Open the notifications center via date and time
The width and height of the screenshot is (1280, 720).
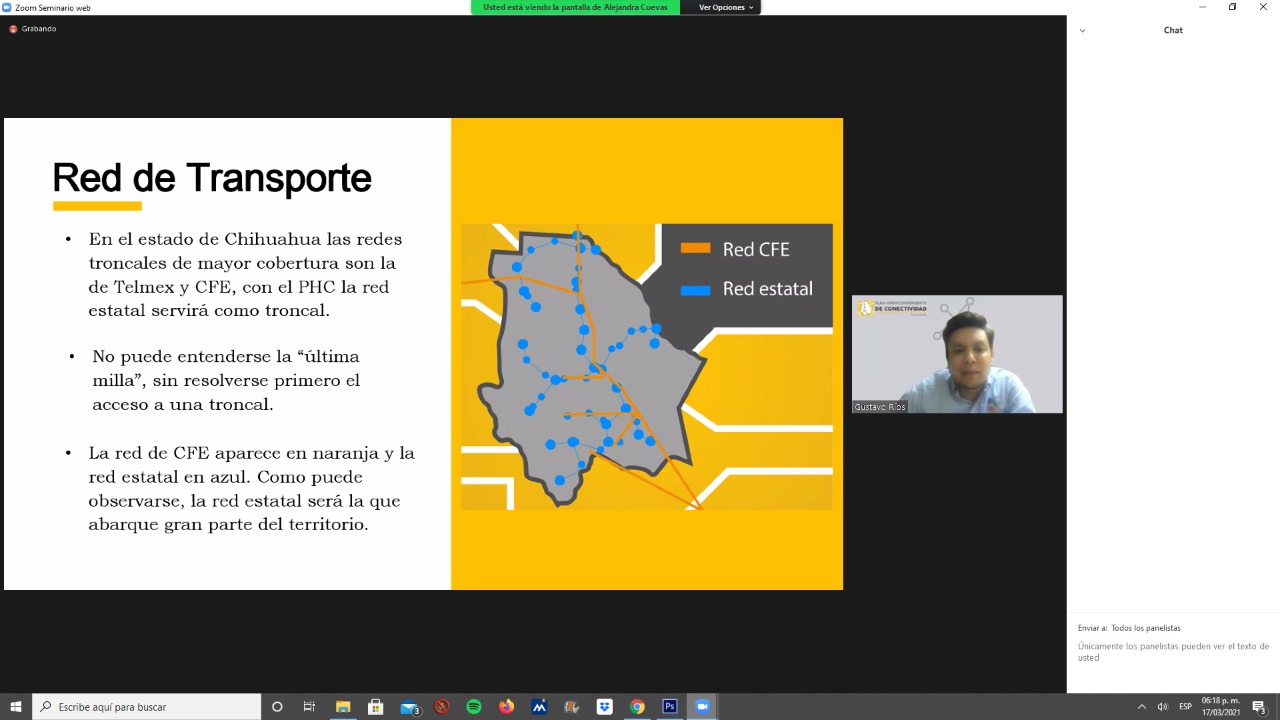pyautogui.click(x=1222, y=706)
